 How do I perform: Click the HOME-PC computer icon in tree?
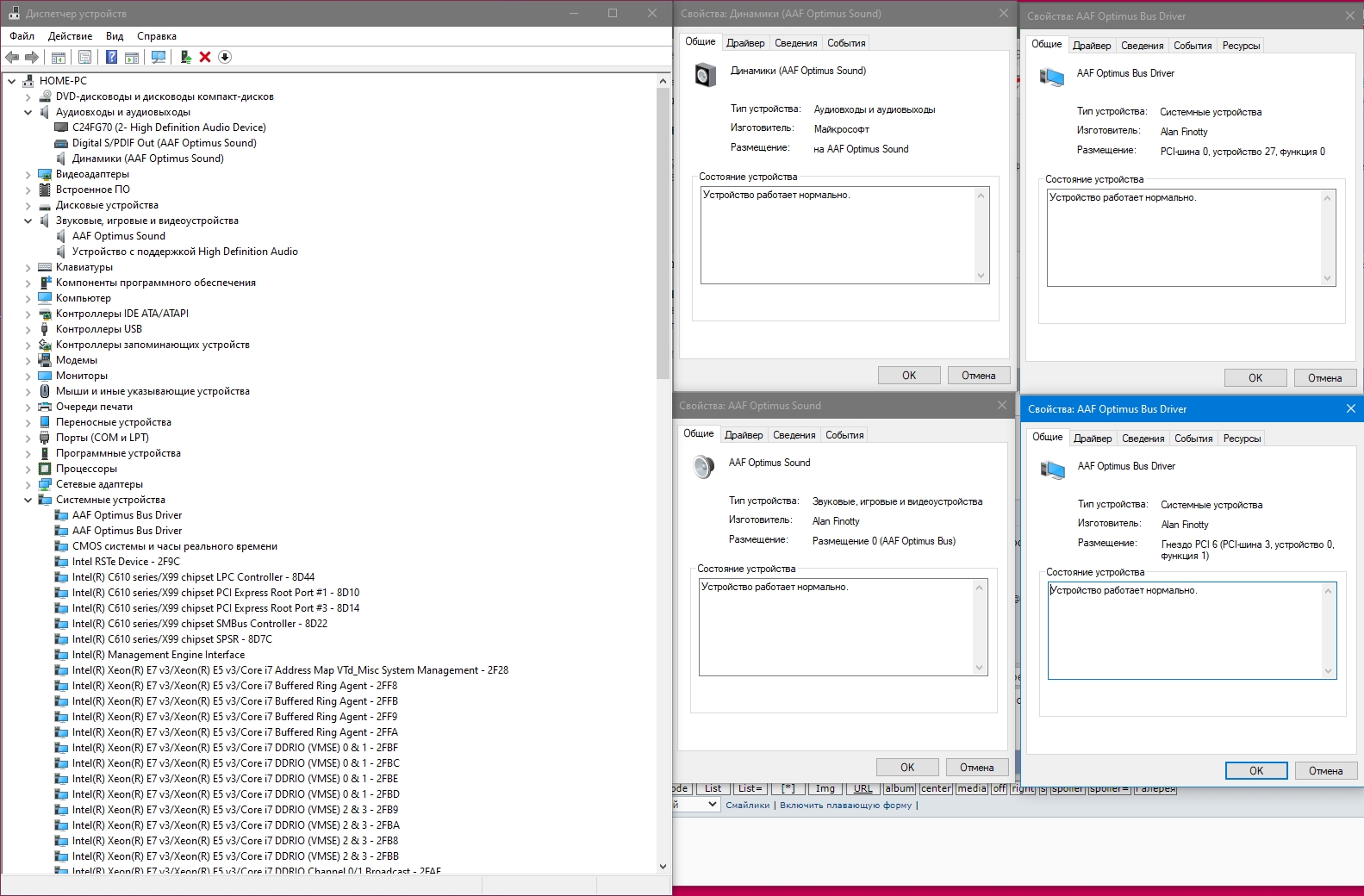tap(28, 81)
